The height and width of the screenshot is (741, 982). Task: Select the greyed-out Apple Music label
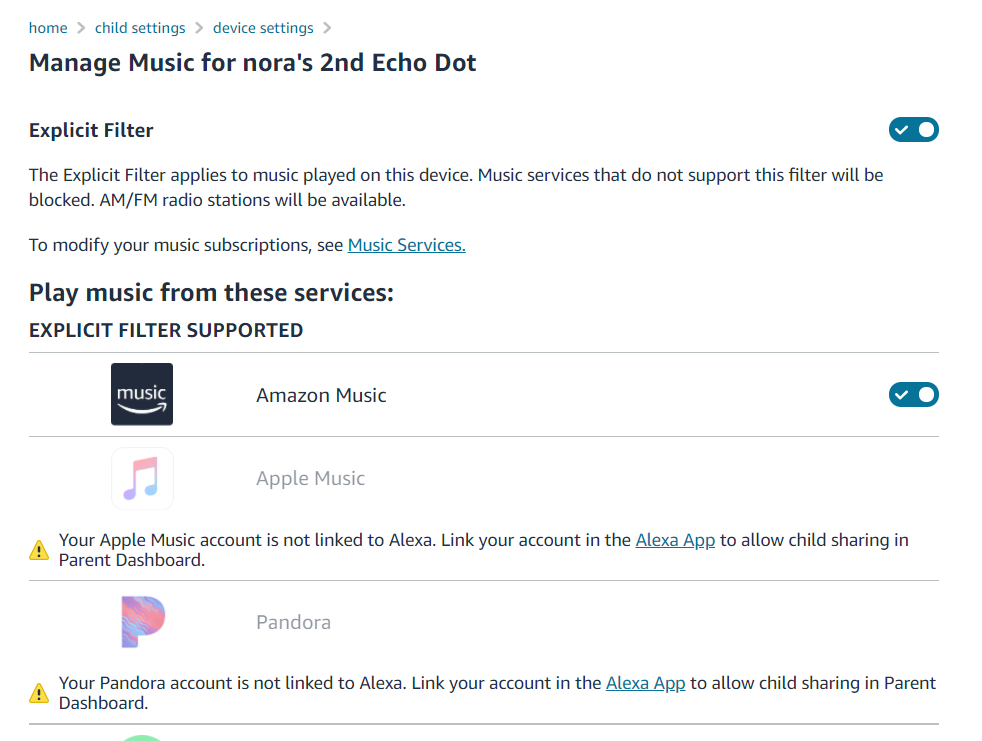point(310,478)
